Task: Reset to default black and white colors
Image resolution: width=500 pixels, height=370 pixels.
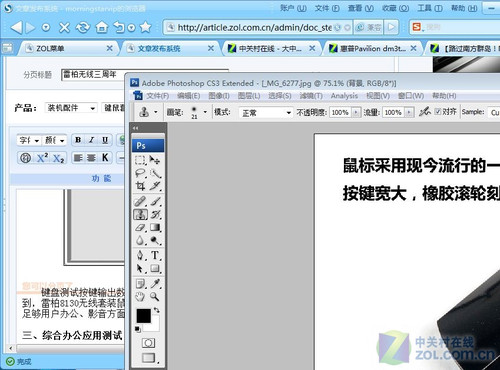Action: pyautogui.click(x=137, y=329)
